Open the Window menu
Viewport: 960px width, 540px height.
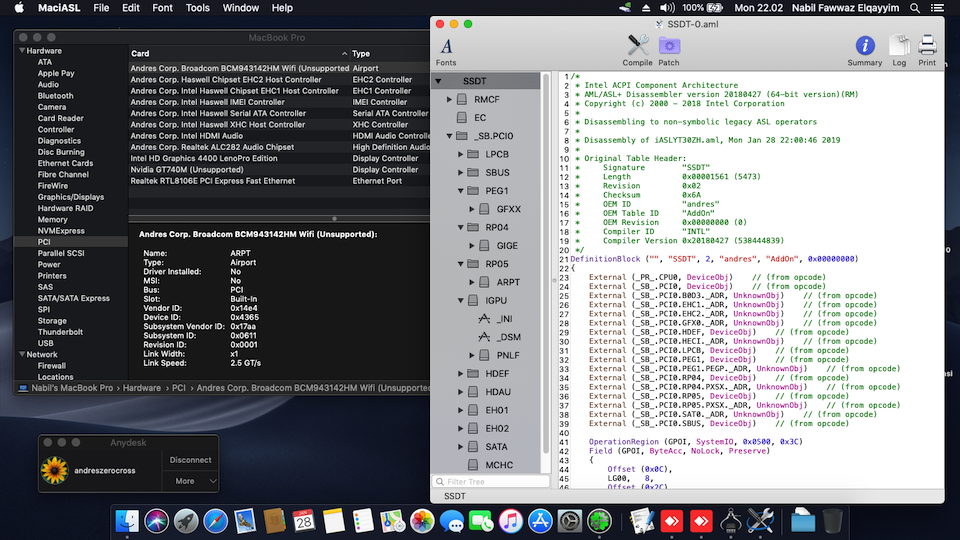pos(240,8)
